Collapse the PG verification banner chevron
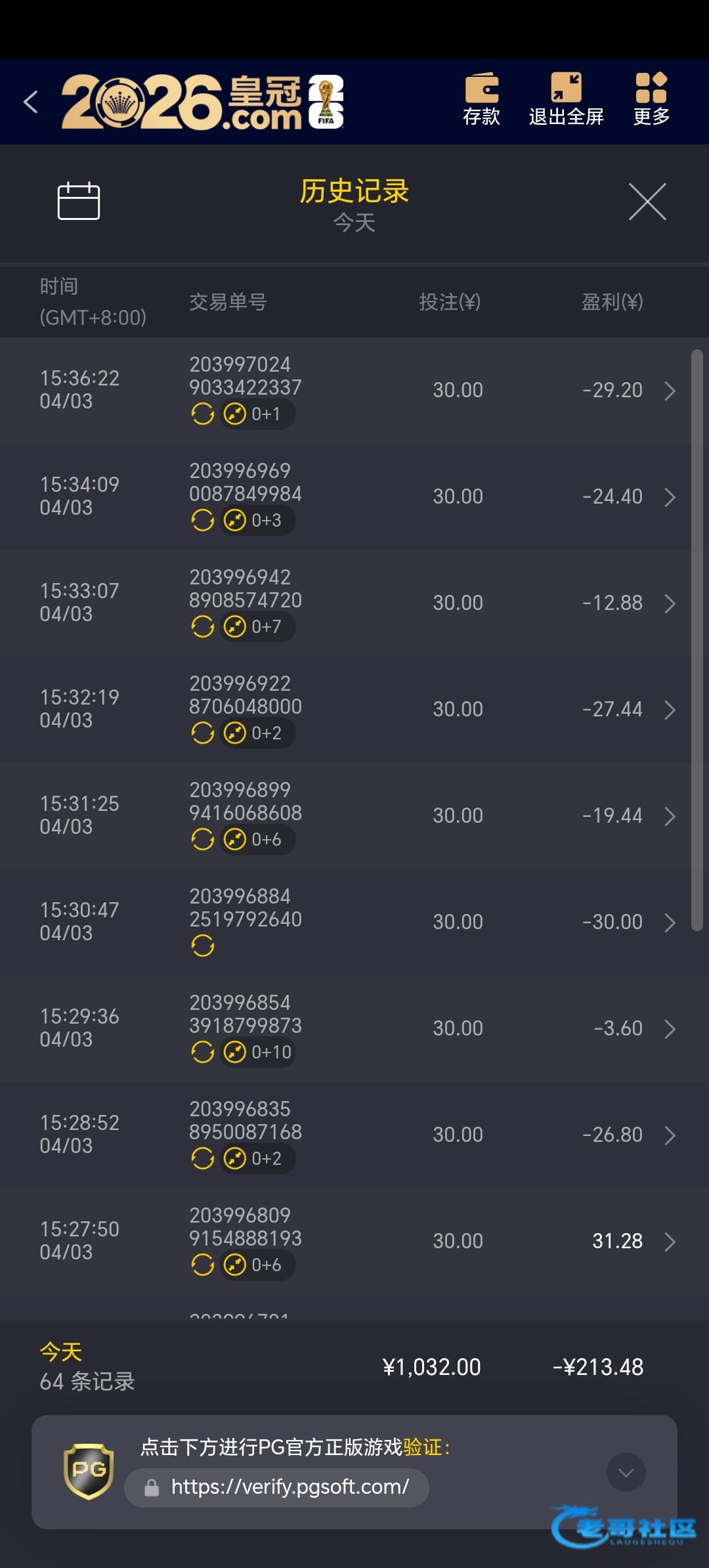The height and width of the screenshot is (1568, 709). click(626, 1472)
